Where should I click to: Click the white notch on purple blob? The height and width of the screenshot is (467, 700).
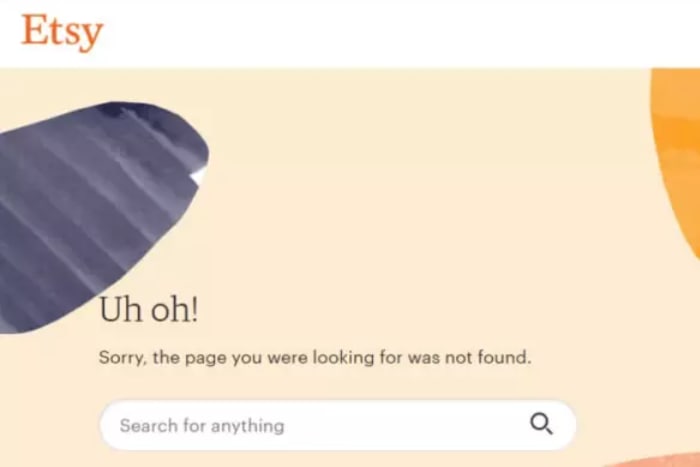pyautogui.click(x=199, y=175)
